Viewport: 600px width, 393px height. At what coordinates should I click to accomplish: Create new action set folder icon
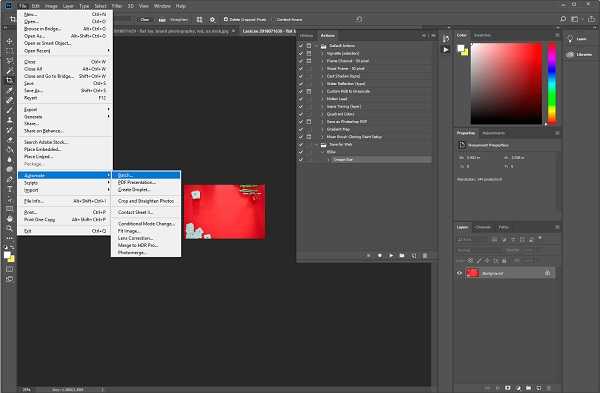[x=402, y=255]
